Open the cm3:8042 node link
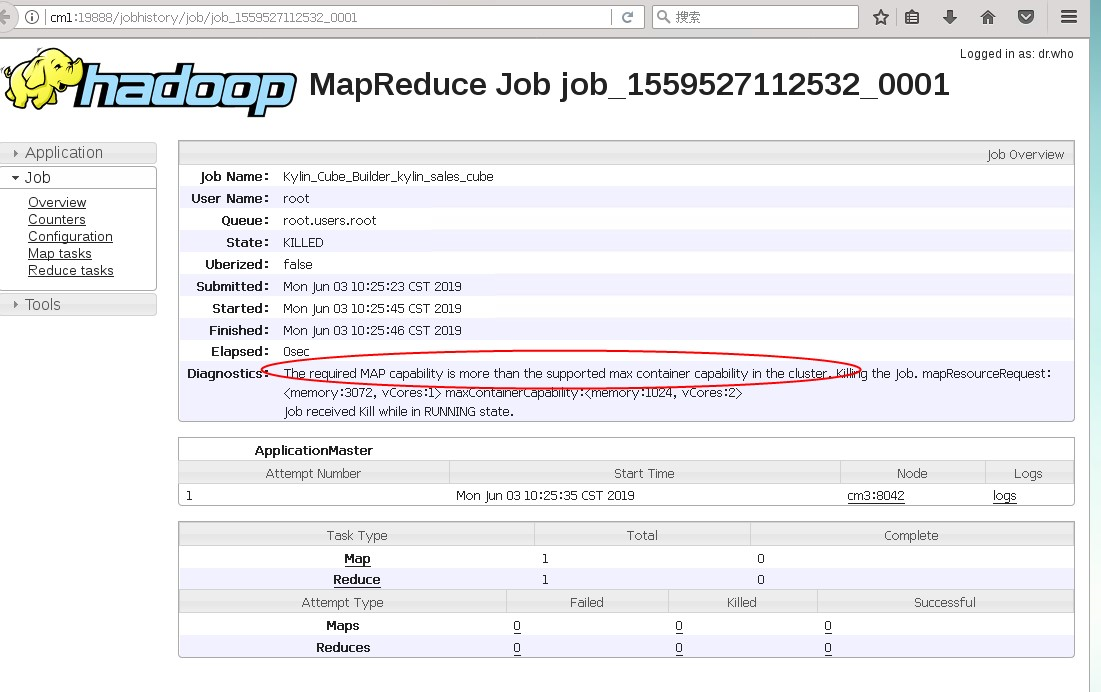The width and height of the screenshot is (1101, 692). click(x=876, y=495)
